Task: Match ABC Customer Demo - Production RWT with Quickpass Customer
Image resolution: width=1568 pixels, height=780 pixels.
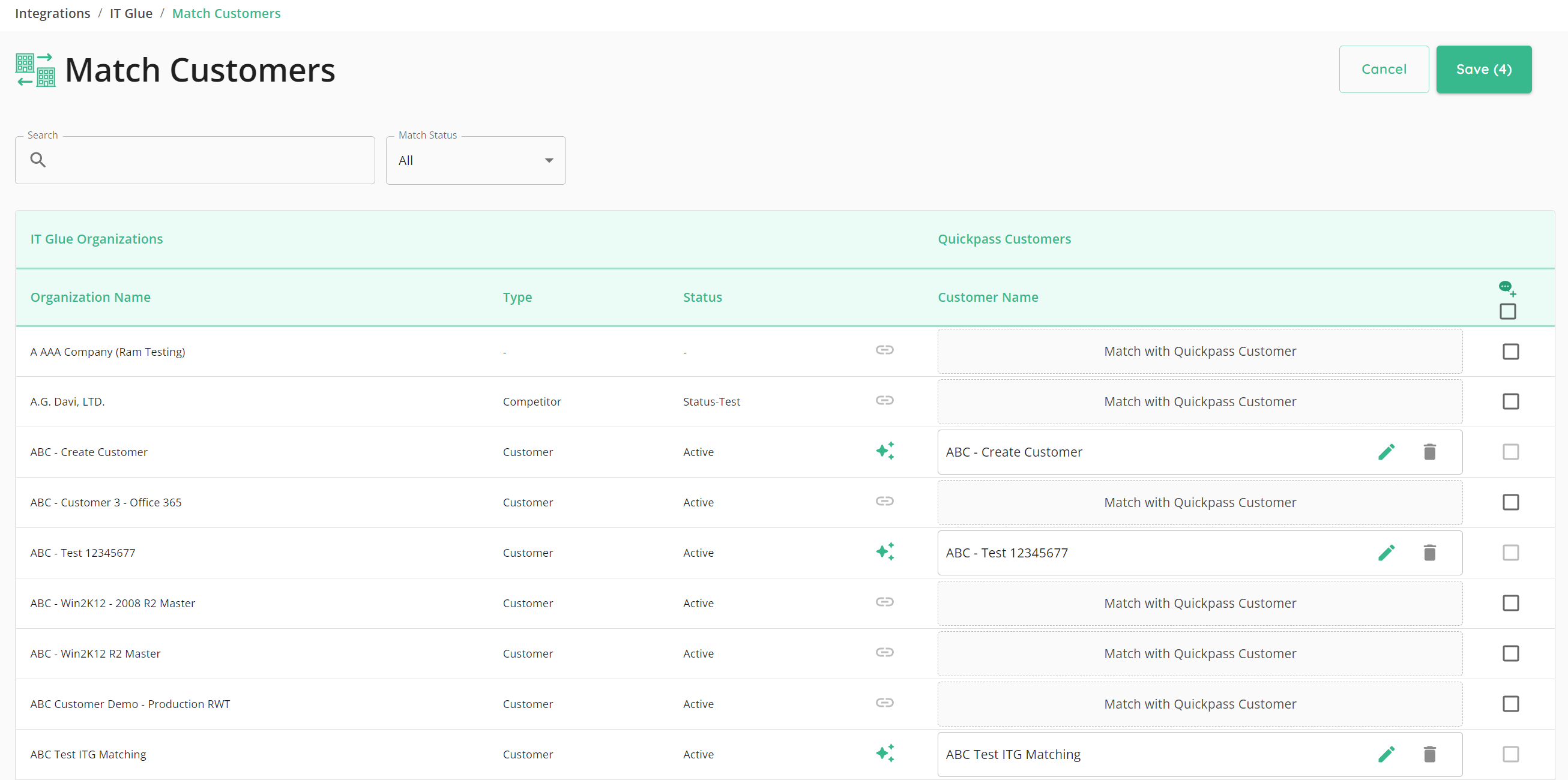Action: pos(1200,704)
